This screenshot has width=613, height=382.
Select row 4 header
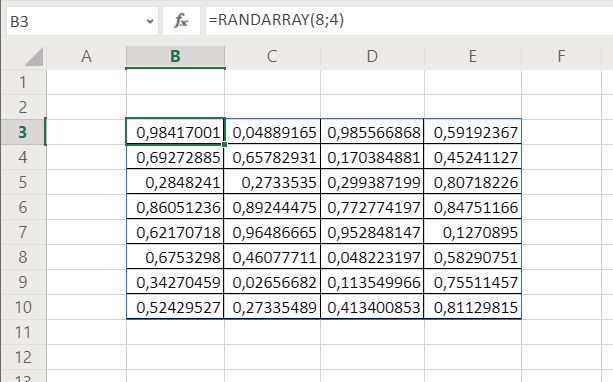click(23, 157)
